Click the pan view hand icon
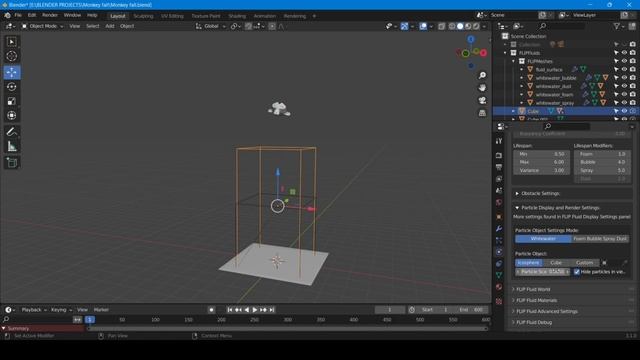640x360 pixels. 482,88
